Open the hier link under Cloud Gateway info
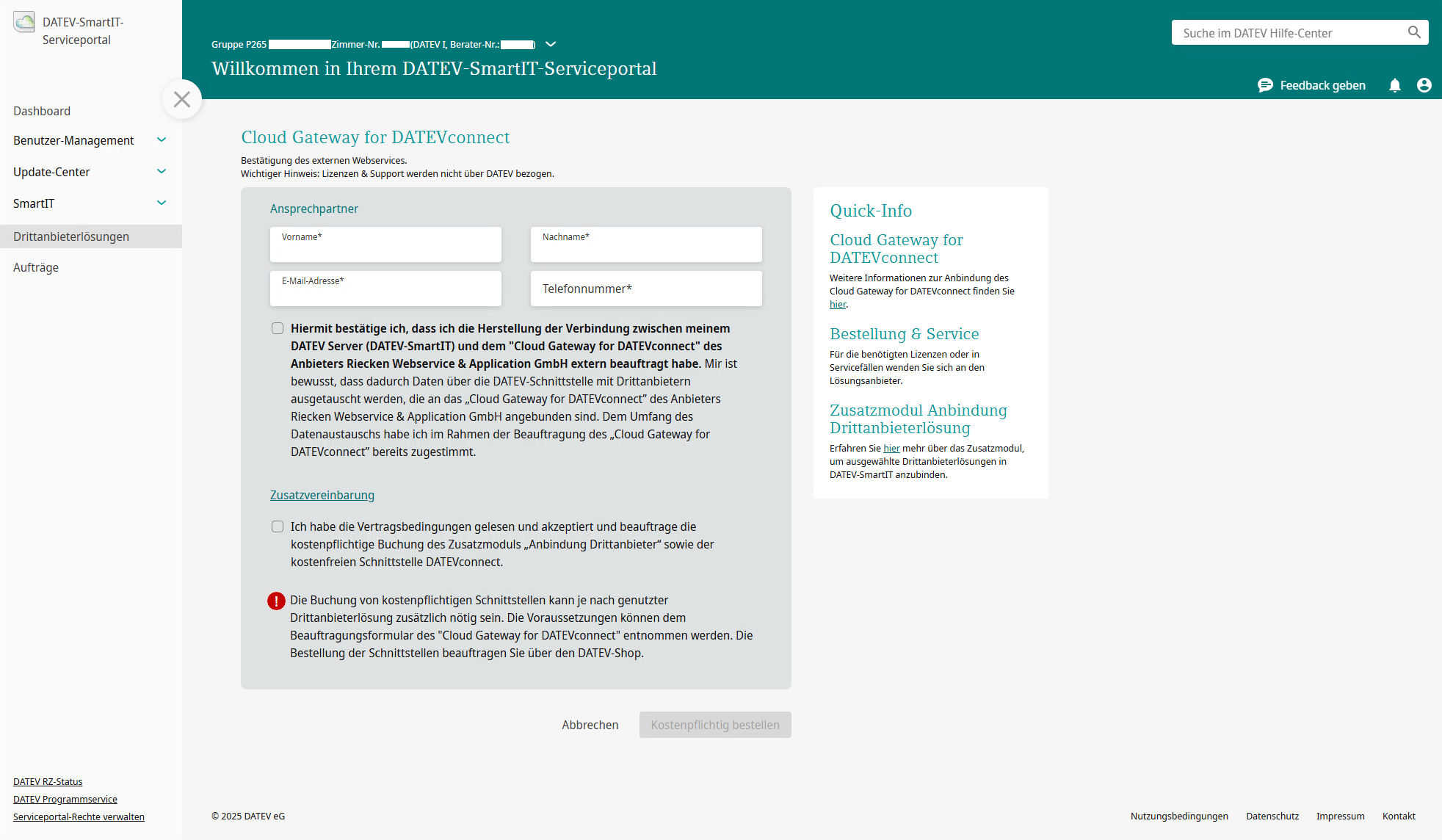This screenshot has height=840, width=1442. coord(838,304)
